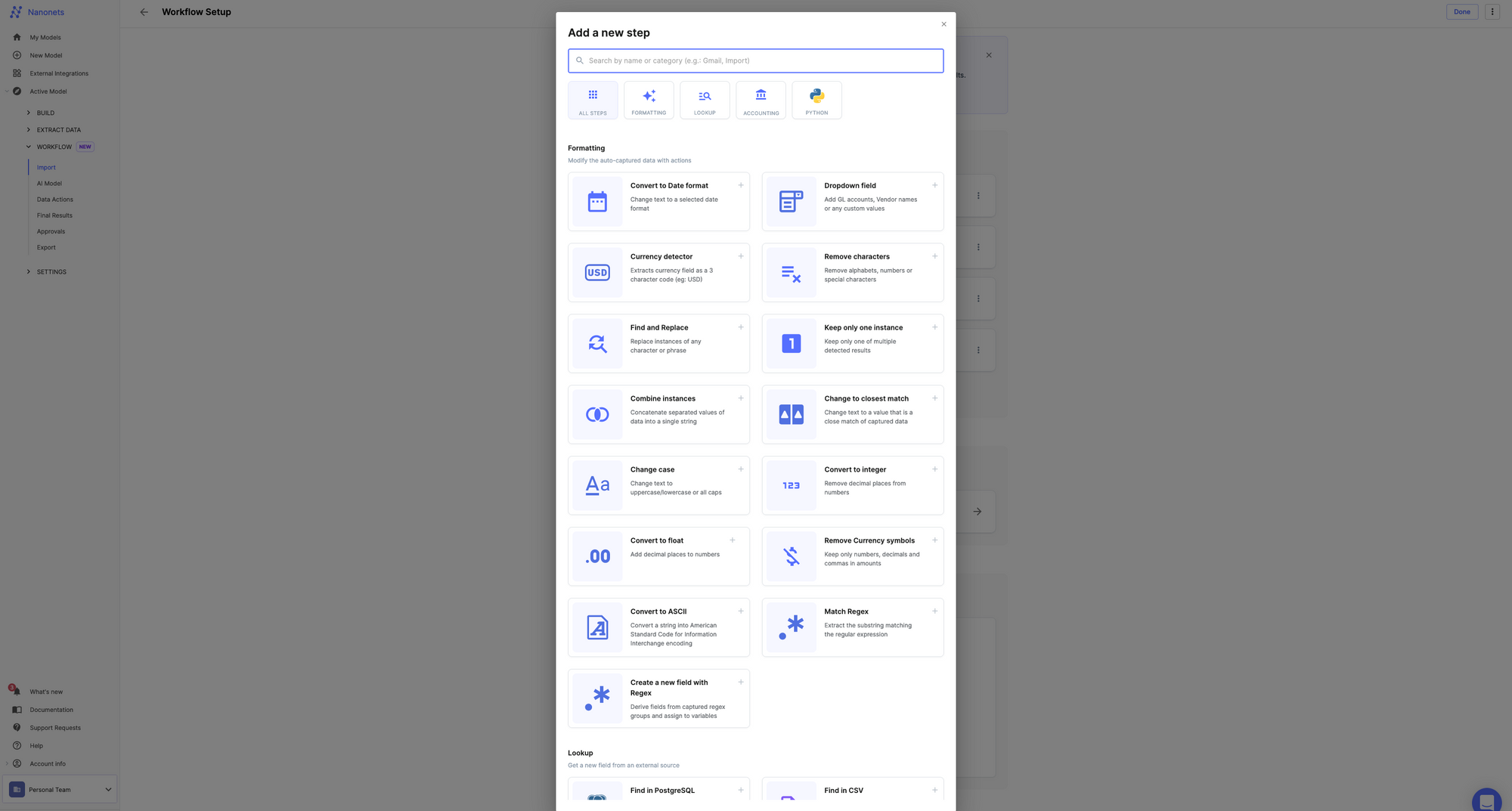The height and width of the screenshot is (811, 1512).
Task: Switch to the Python category tab
Action: [x=816, y=101]
